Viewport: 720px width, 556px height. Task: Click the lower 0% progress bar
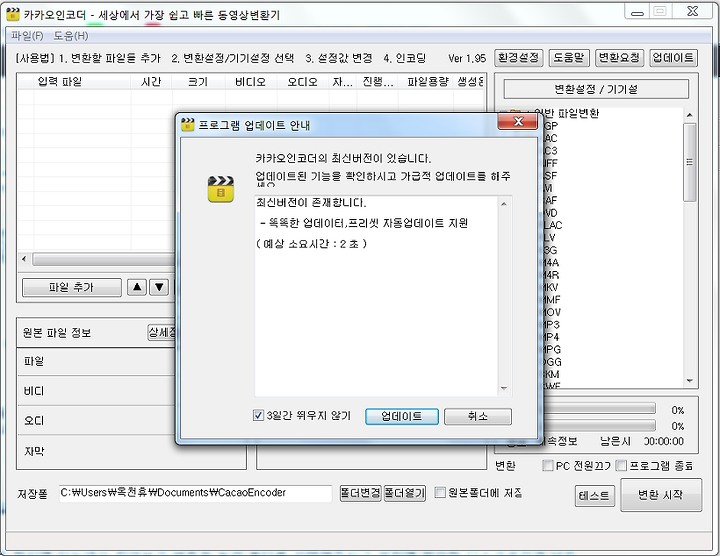click(x=599, y=425)
